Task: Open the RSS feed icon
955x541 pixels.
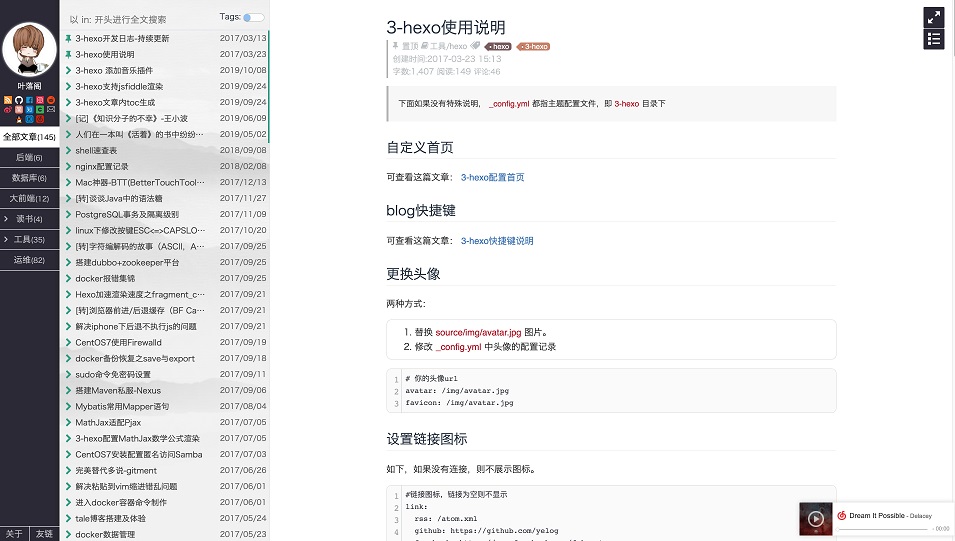Action: 8,100
